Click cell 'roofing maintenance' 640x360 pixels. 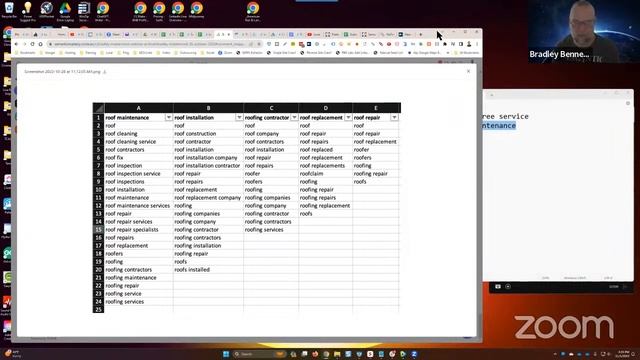[138, 278]
